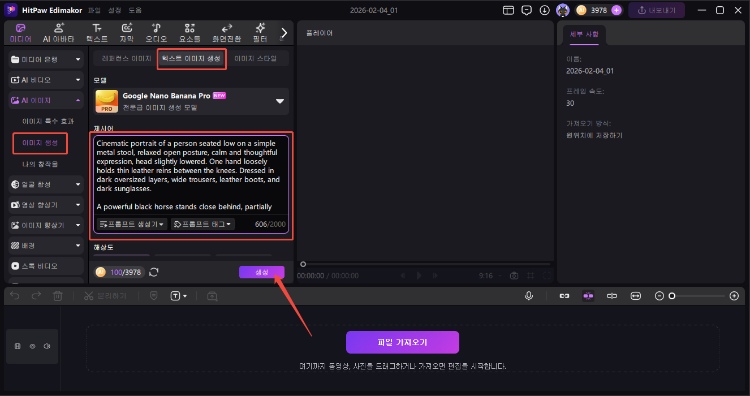Select 이미지 특수 효과 in the sidebar

click(48, 121)
